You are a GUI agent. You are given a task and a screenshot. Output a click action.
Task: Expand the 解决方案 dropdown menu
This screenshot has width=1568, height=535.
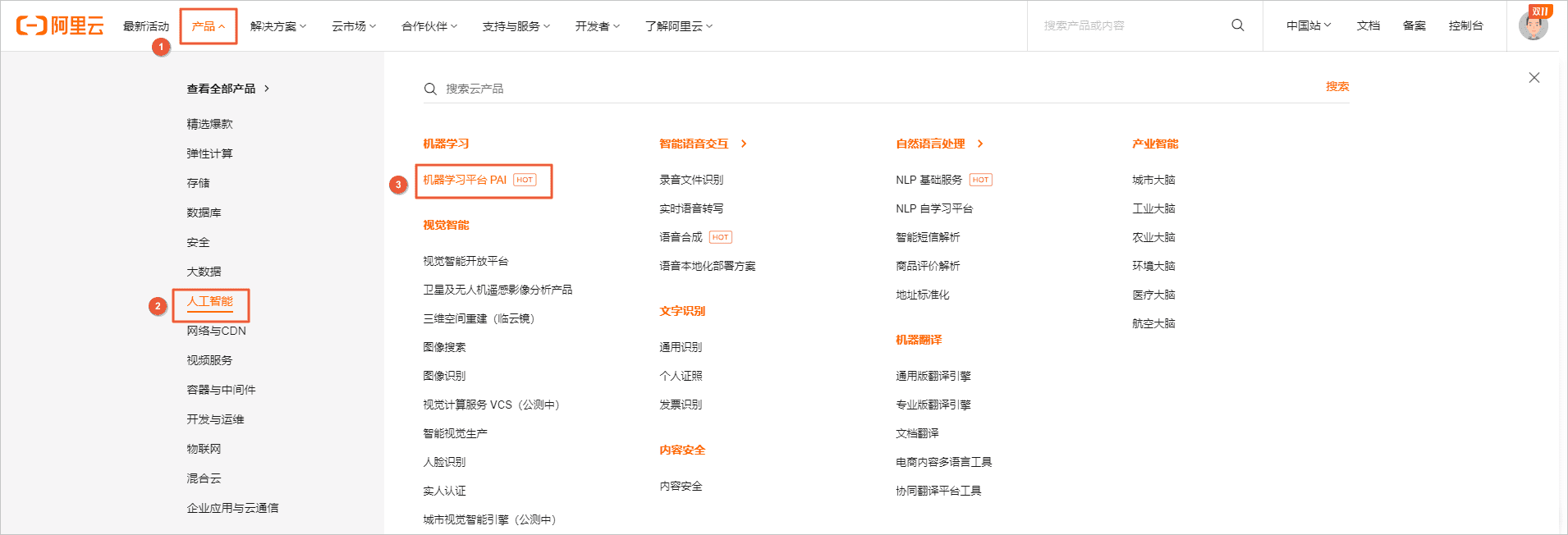coord(277,26)
